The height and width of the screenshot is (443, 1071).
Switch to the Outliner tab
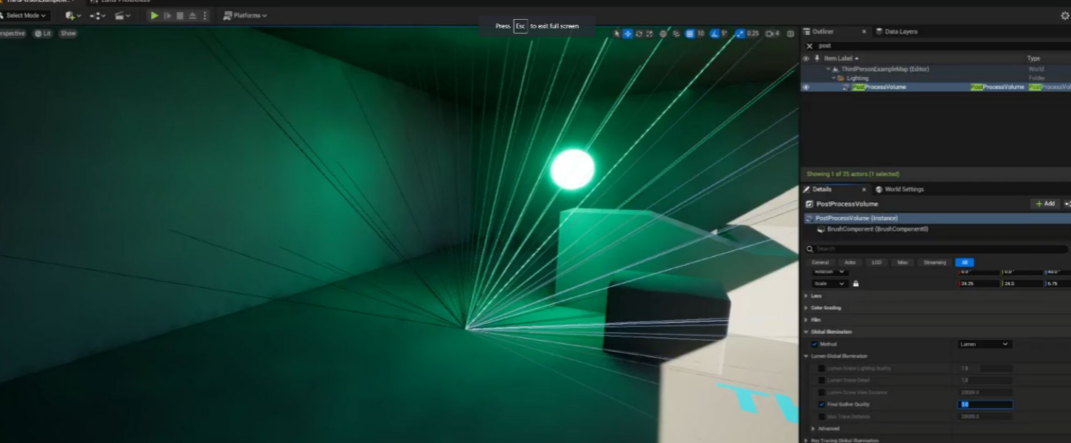pyautogui.click(x=823, y=31)
